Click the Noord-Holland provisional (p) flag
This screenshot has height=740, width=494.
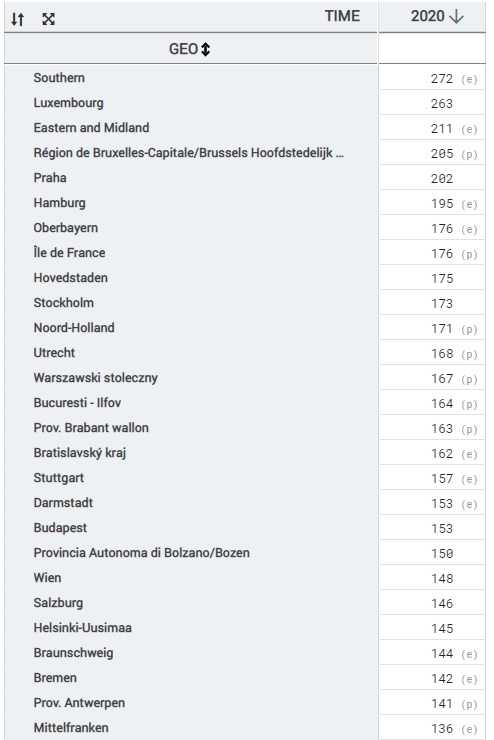(x=469, y=329)
